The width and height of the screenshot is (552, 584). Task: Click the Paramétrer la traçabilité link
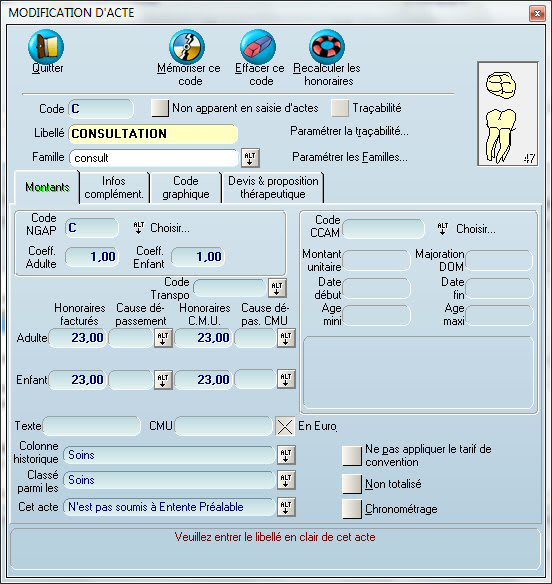[349, 131]
